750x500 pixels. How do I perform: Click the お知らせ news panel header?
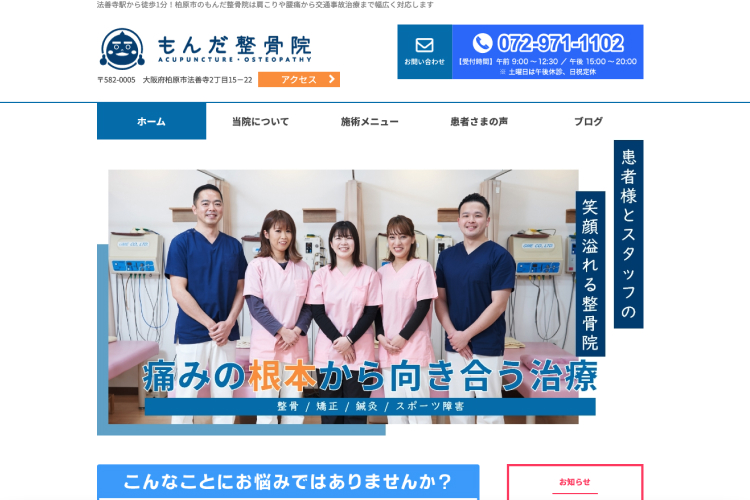574,481
